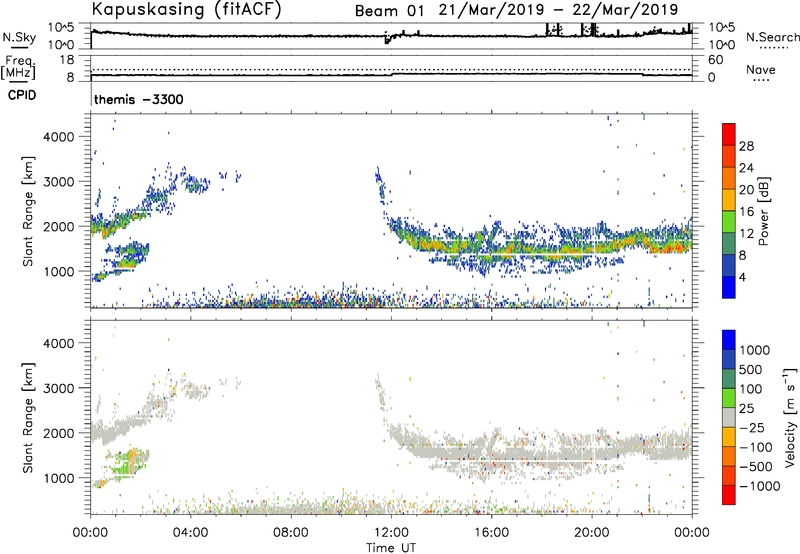Click the '28' tick on the power colorbar
The image size is (800, 554).
[746, 146]
